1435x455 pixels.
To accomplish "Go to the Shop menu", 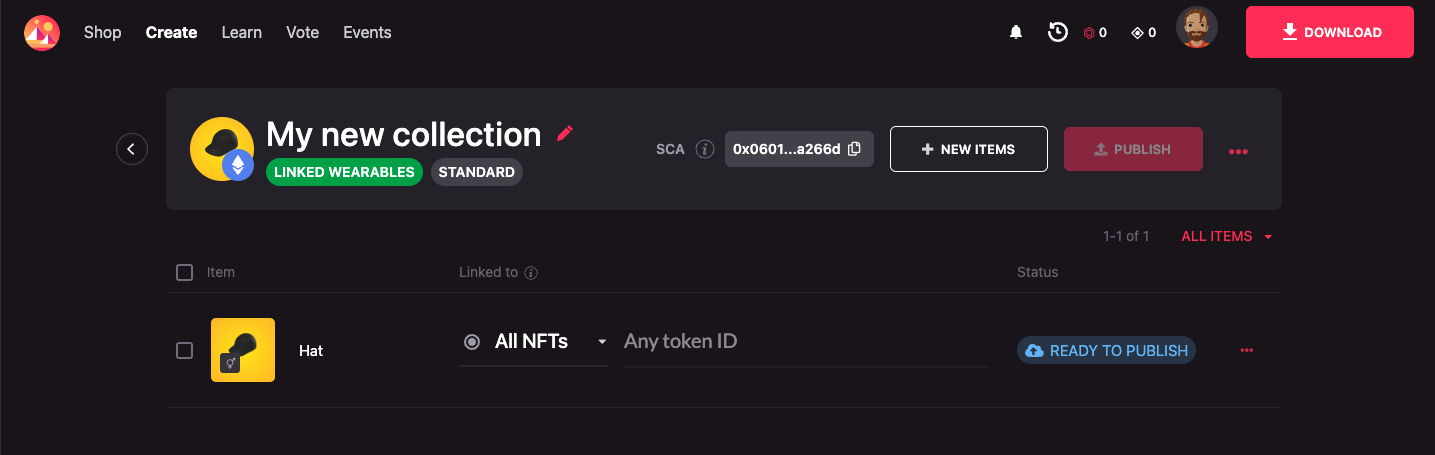I will pos(102,33).
